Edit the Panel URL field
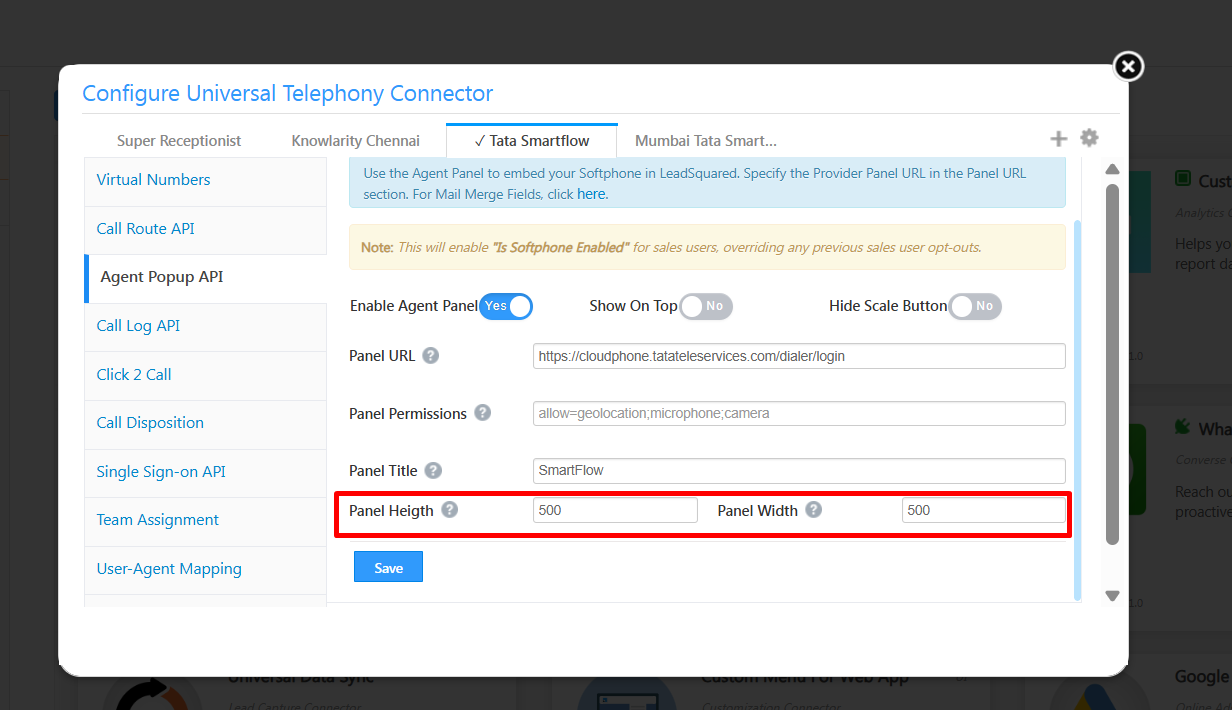Viewport: 1232px width, 710px height. pos(799,356)
